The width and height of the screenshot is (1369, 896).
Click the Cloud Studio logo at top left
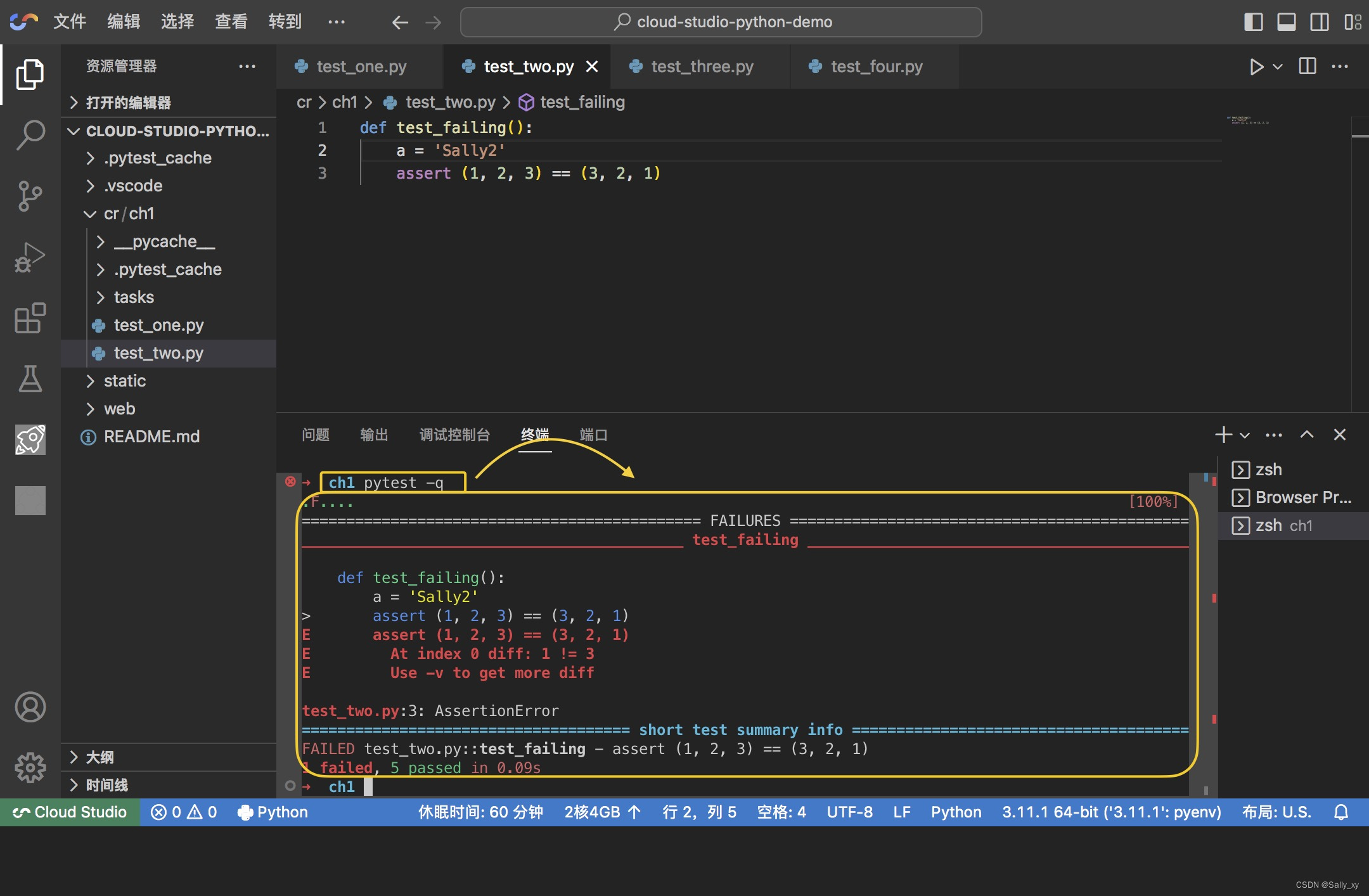[x=24, y=22]
